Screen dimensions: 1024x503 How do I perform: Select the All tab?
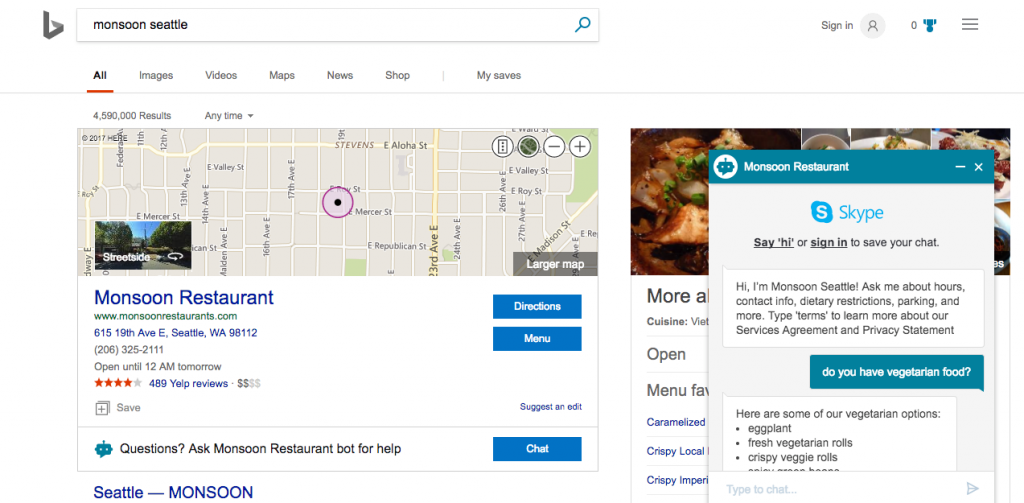click(100, 75)
